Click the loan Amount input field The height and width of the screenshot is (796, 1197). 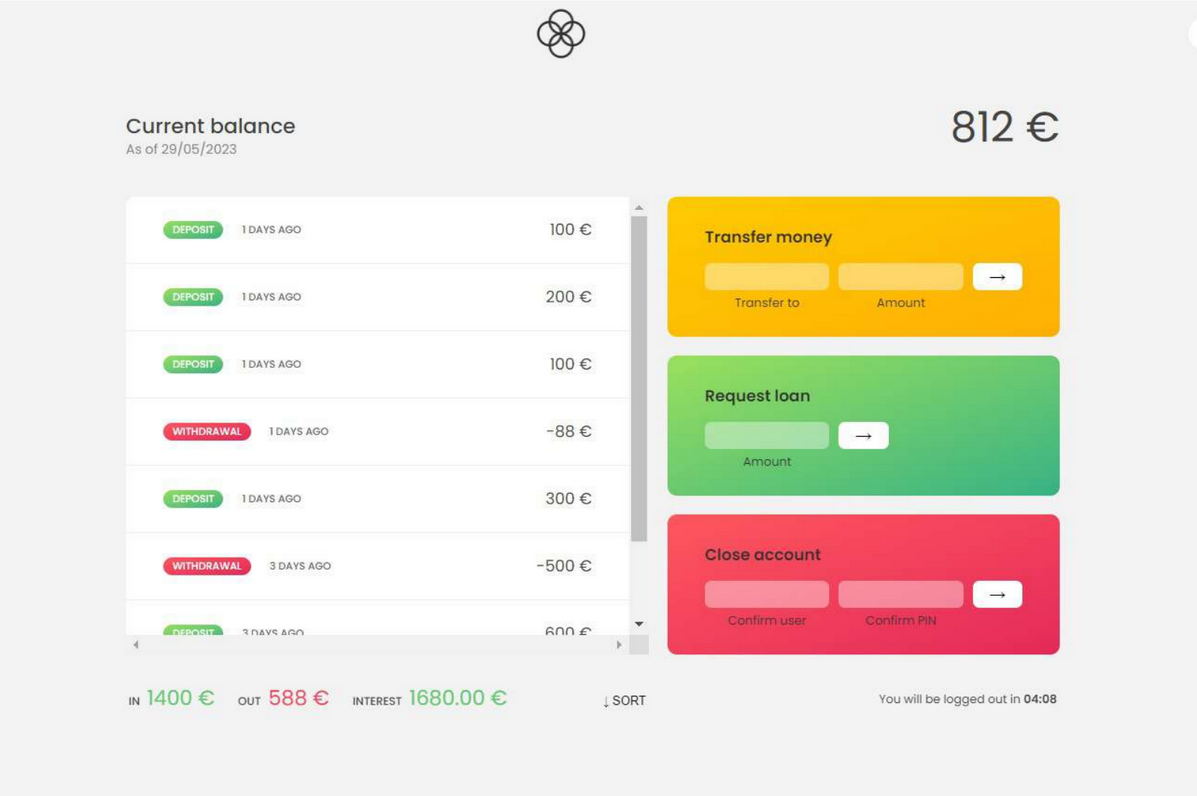click(766, 435)
